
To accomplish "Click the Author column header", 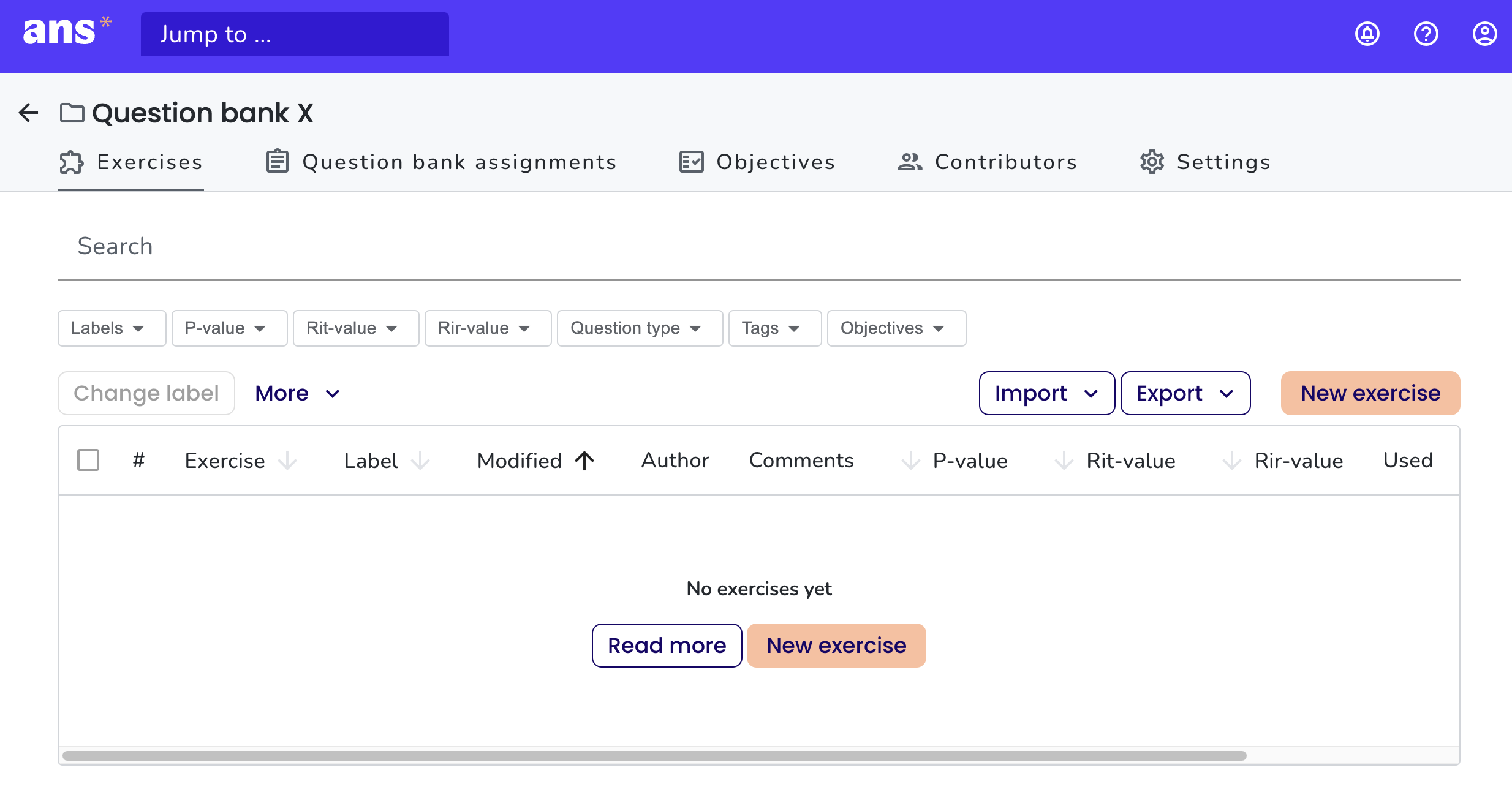I will (675, 460).
